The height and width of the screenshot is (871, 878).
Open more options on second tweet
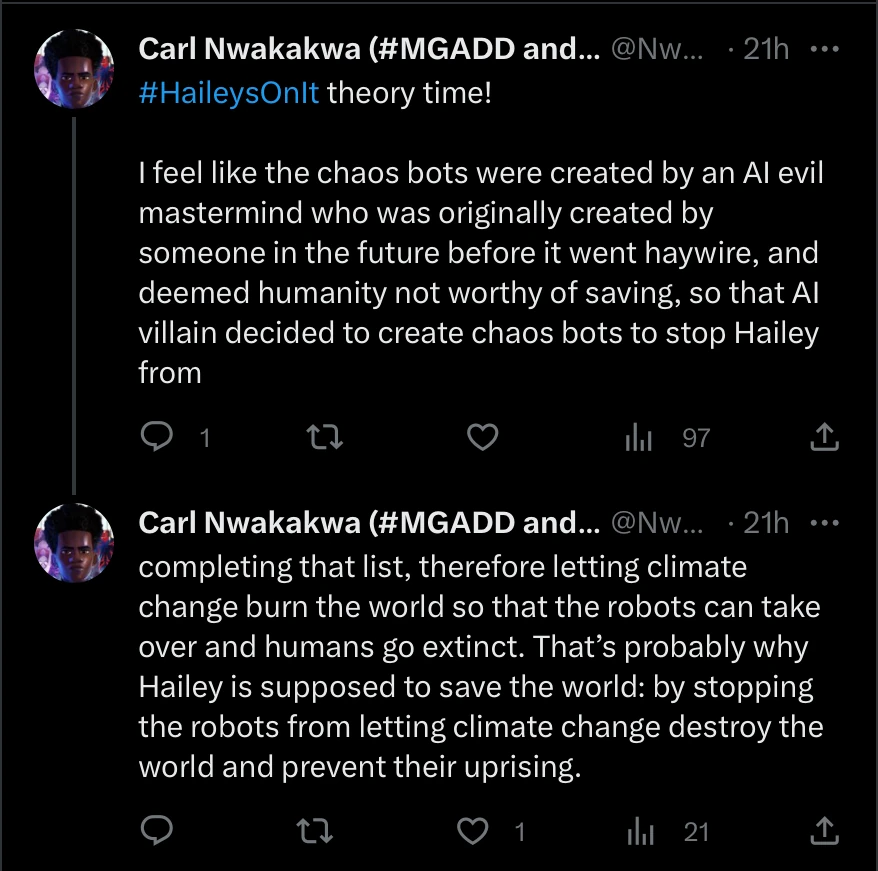[x=823, y=522]
